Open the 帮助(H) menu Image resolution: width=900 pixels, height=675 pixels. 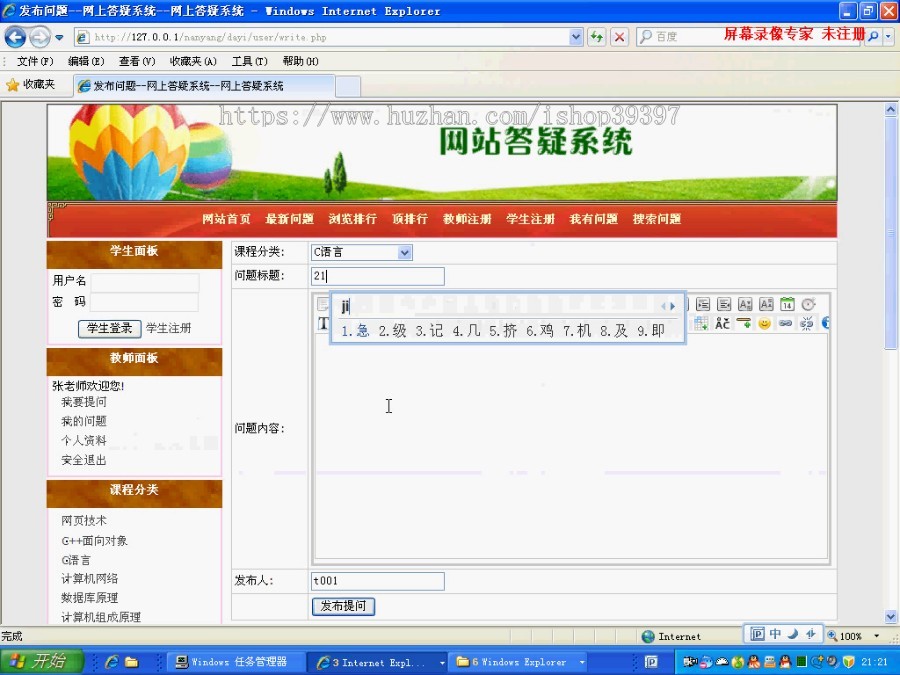pyautogui.click(x=300, y=61)
